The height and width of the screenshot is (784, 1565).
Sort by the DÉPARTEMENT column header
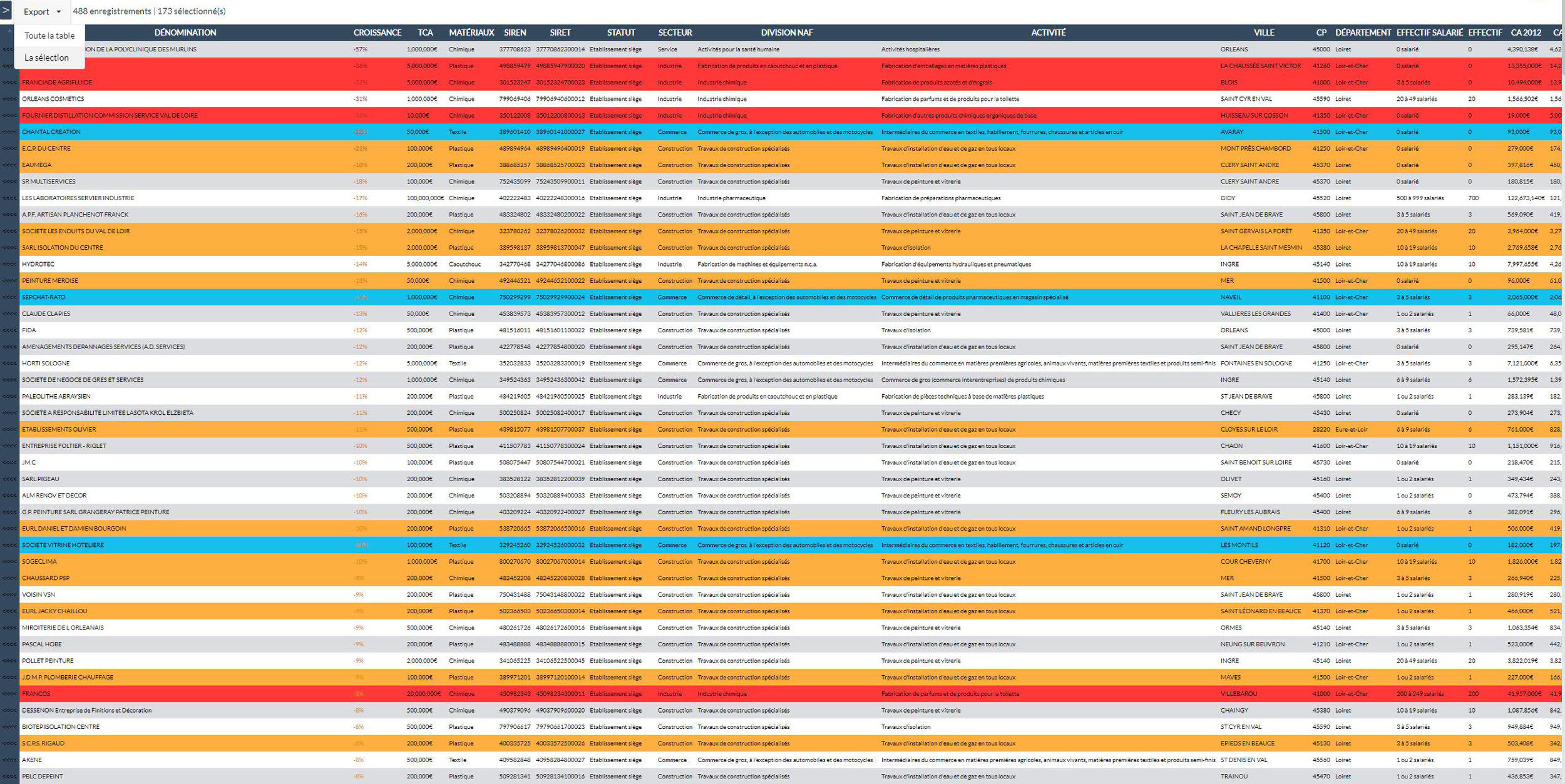(1363, 33)
